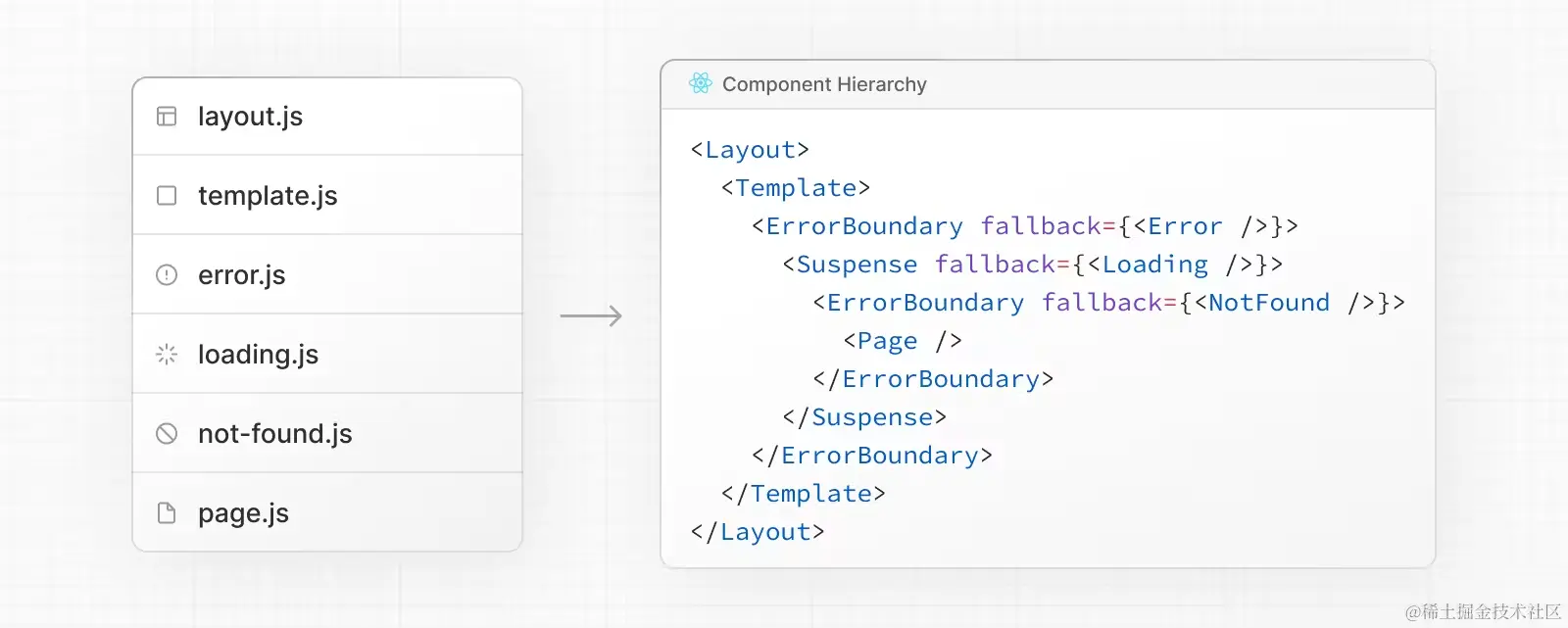Click the closing Template tag in code

[804, 494]
